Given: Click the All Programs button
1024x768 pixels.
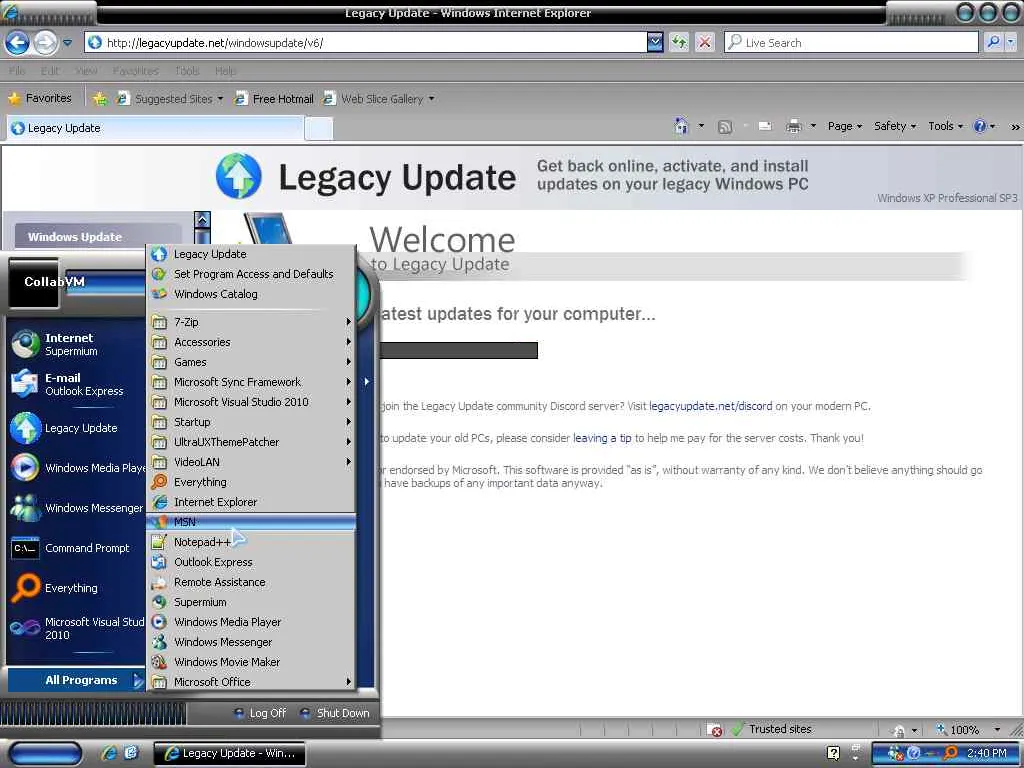Looking at the screenshot, I should [76, 680].
